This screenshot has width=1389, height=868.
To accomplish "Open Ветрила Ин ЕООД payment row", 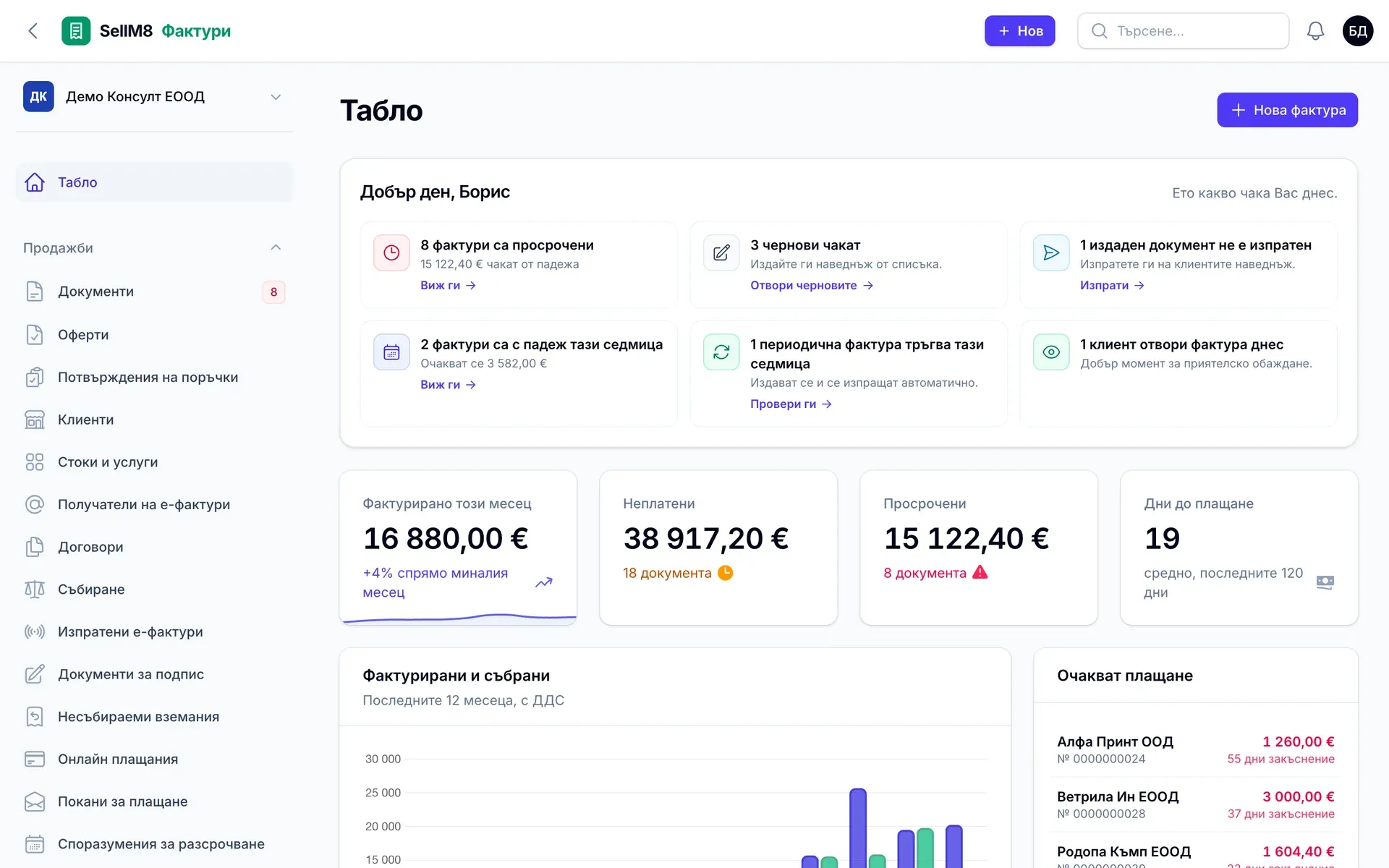I will click(1196, 804).
